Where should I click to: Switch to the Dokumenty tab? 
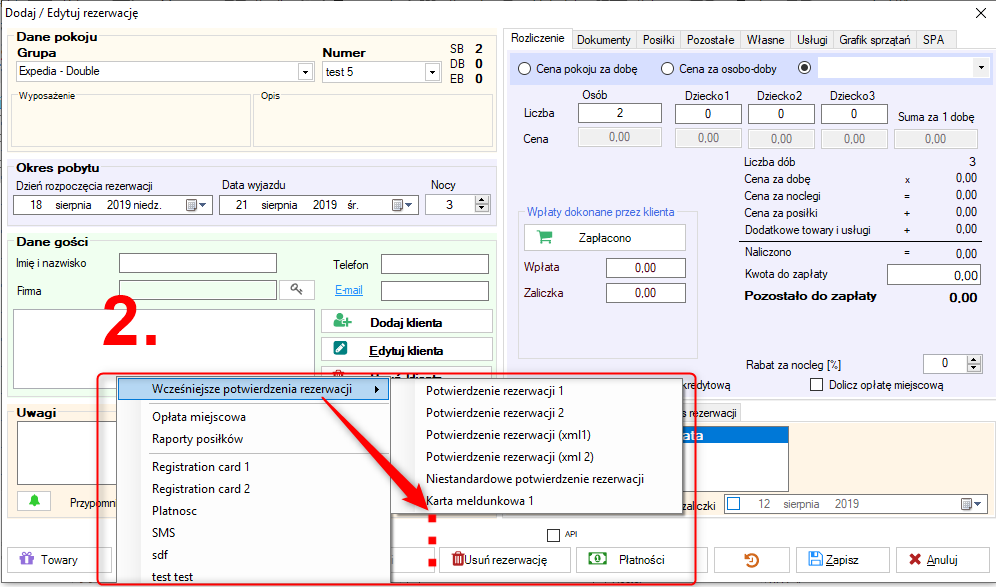pyautogui.click(x=603, y=39)
